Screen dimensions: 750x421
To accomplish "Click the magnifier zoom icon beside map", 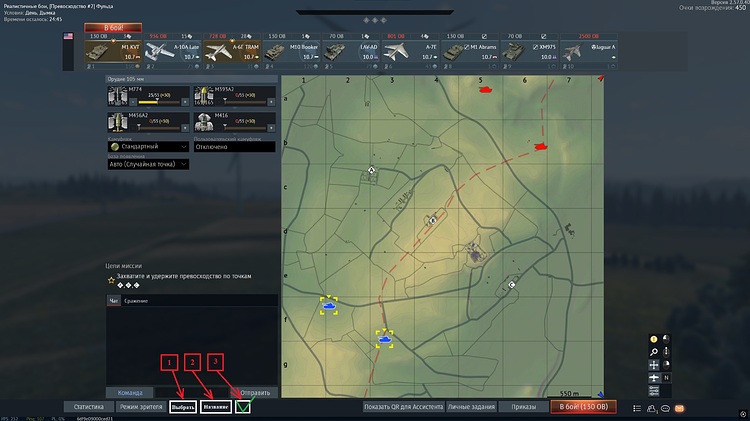I will coord(653,352).
